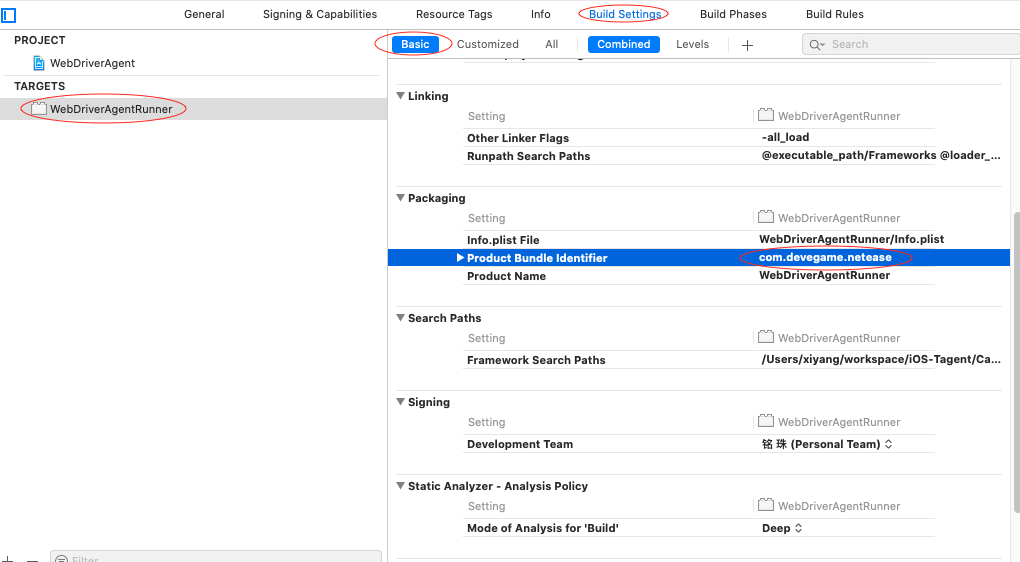
Task: Select the WebDriverAgent project row
Action: (x=194, y=63)
